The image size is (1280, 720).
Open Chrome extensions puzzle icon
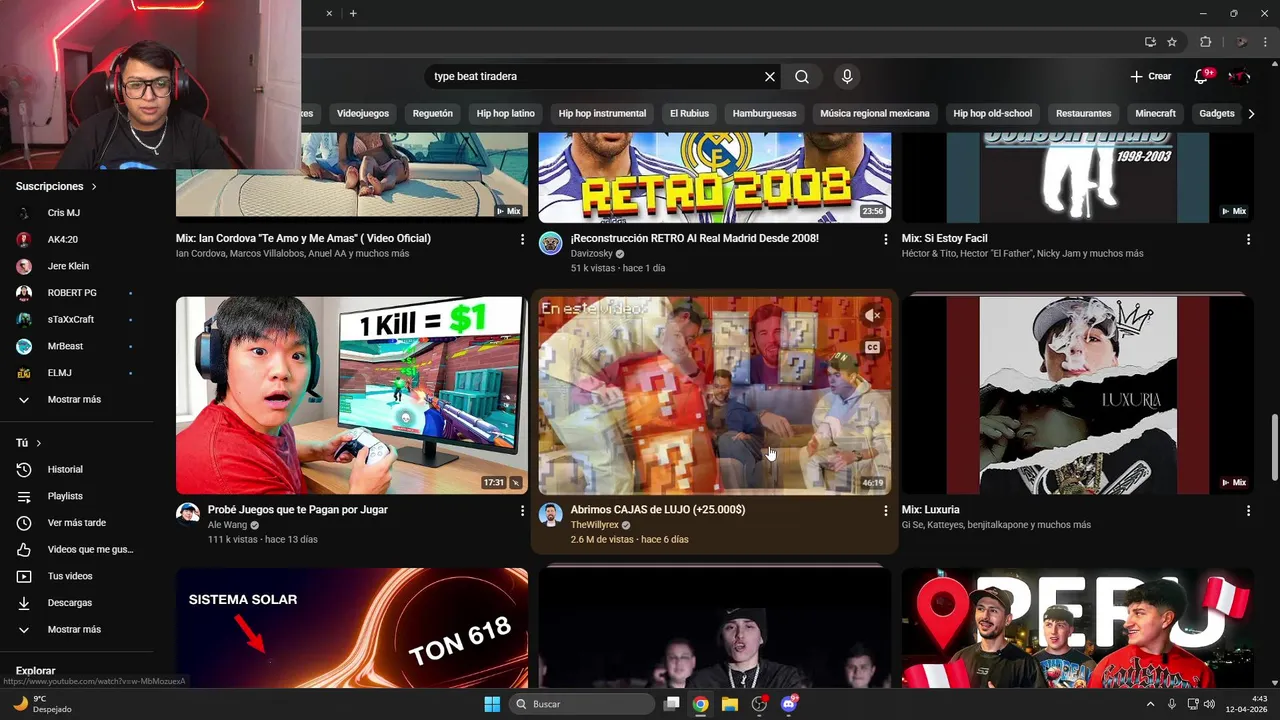[x=1205, y=42]
